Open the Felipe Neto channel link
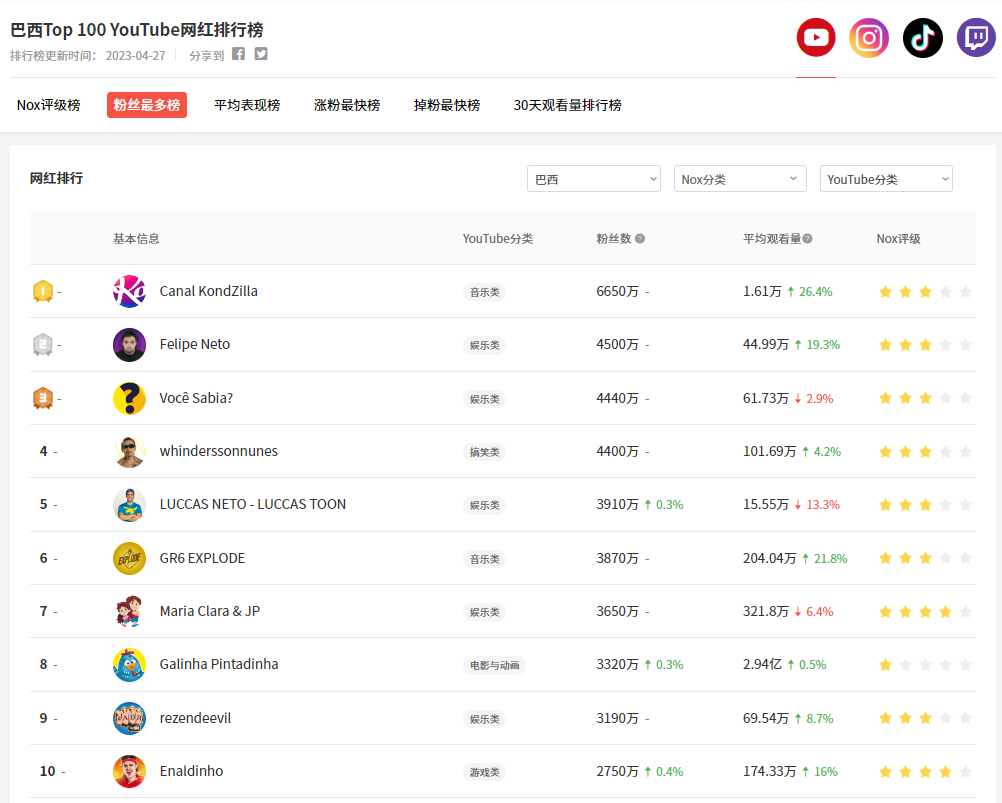 pos(194,344)
